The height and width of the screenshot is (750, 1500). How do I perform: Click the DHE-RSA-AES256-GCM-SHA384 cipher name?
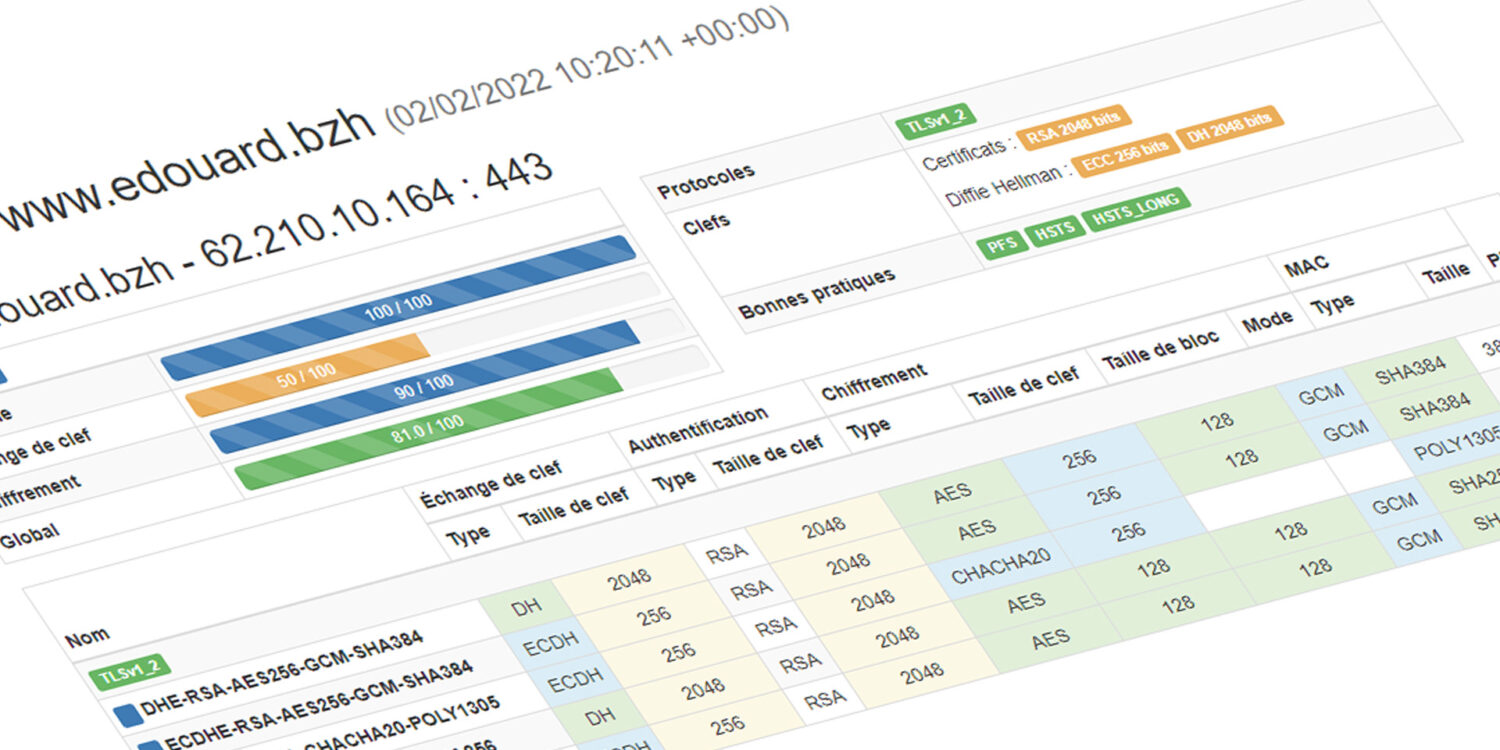pos(281,674)
